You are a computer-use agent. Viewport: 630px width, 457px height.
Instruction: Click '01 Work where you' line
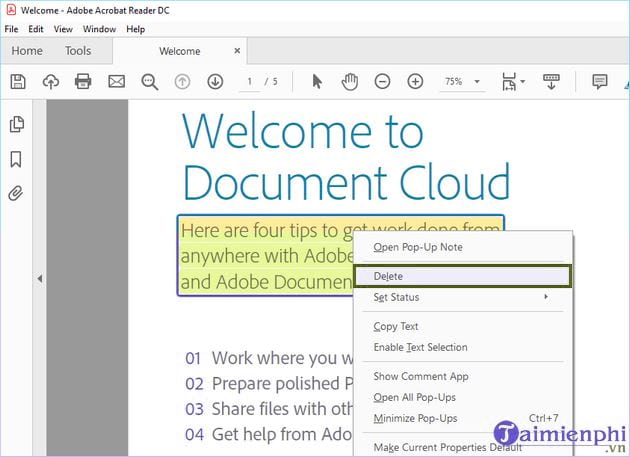[x=268, y=358]
